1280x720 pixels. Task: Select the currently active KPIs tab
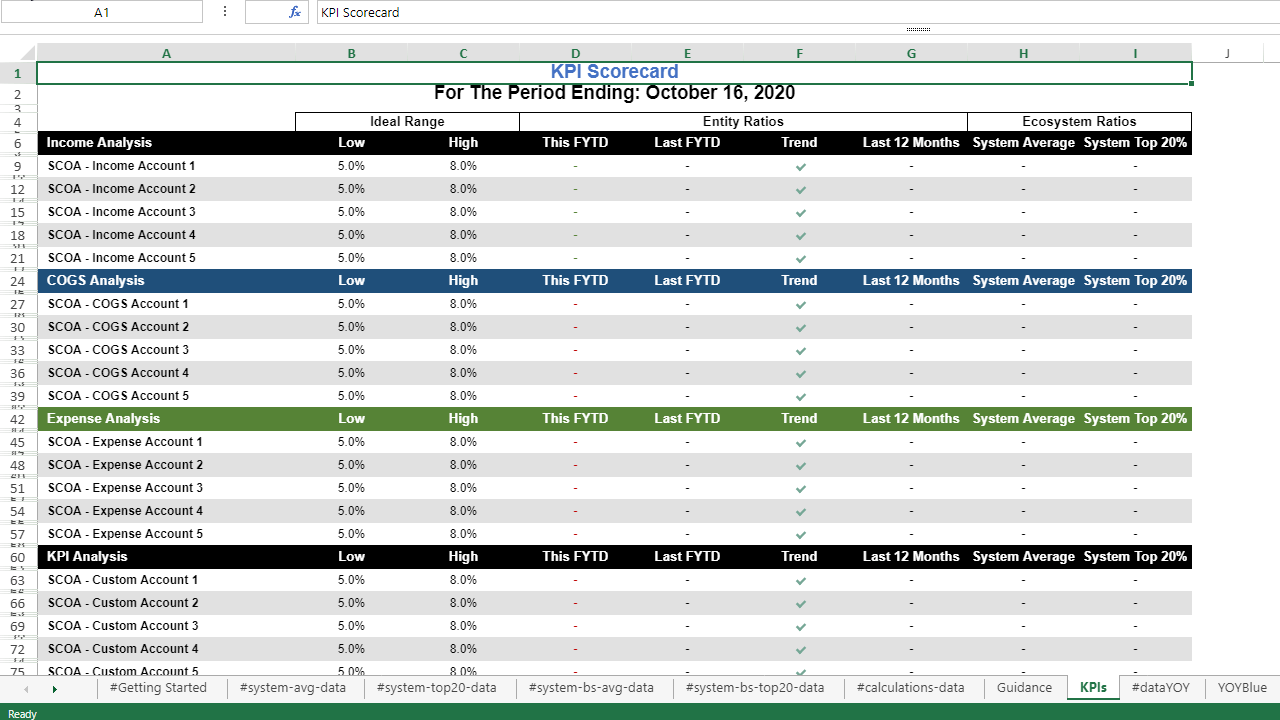(x=1093, y=688)
